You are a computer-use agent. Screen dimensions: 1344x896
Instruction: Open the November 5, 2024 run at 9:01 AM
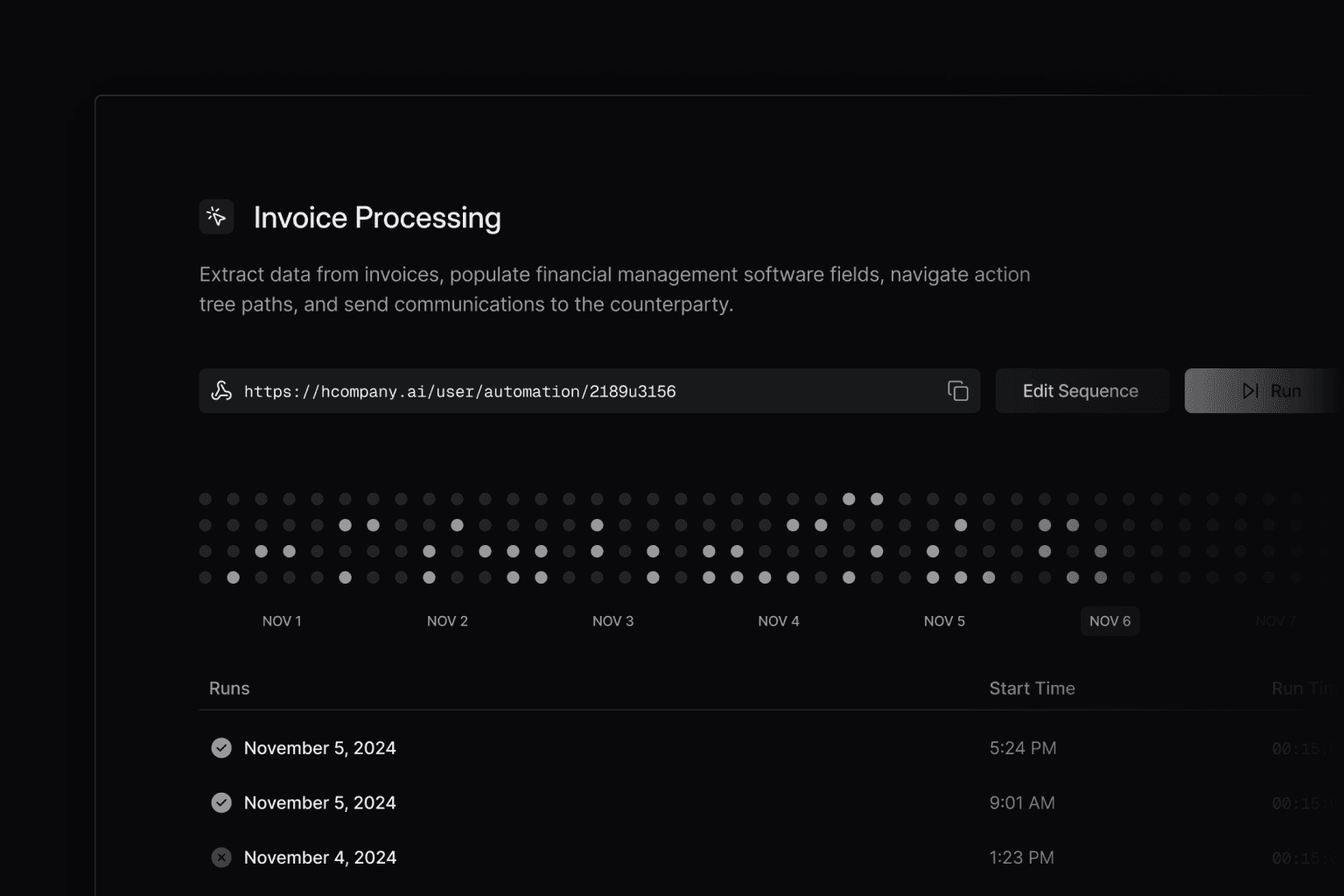click(772, 802)
